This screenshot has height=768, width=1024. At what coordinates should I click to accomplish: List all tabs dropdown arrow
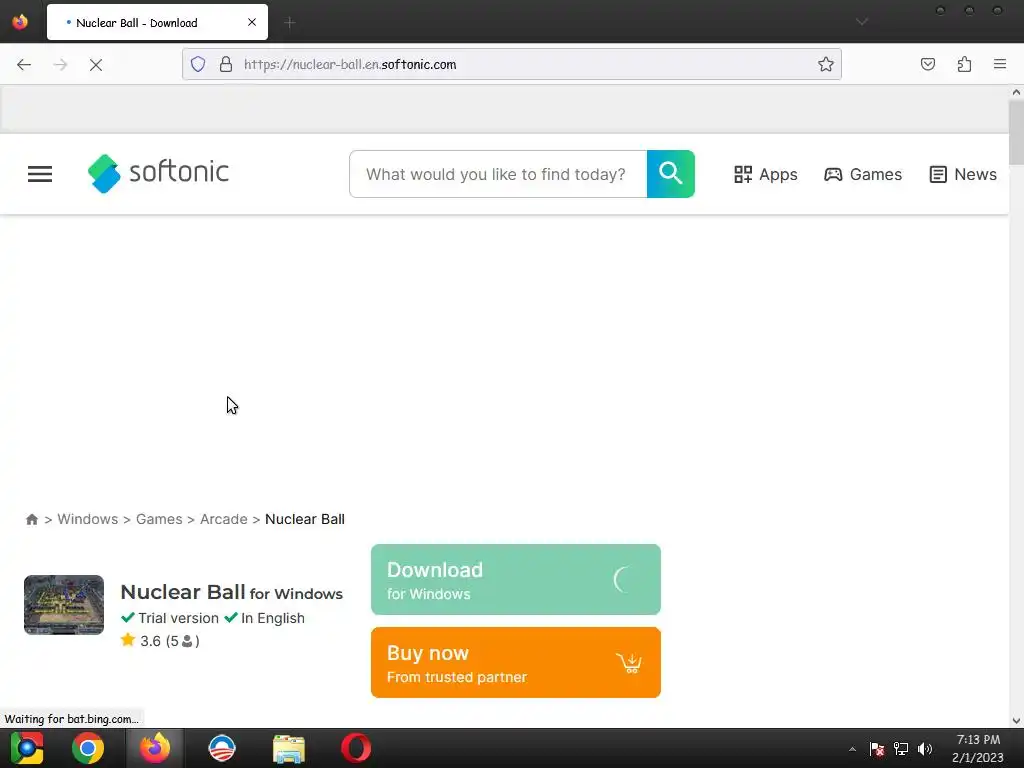tap(862, 22)
